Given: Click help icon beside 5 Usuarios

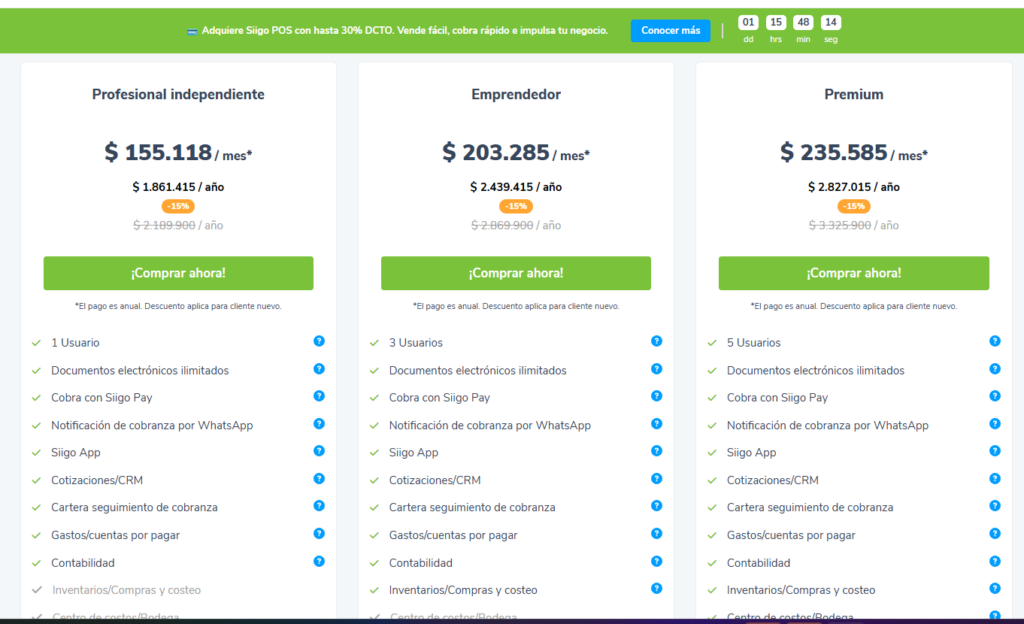Looking at the screenshot, I should tap(995, 341).
